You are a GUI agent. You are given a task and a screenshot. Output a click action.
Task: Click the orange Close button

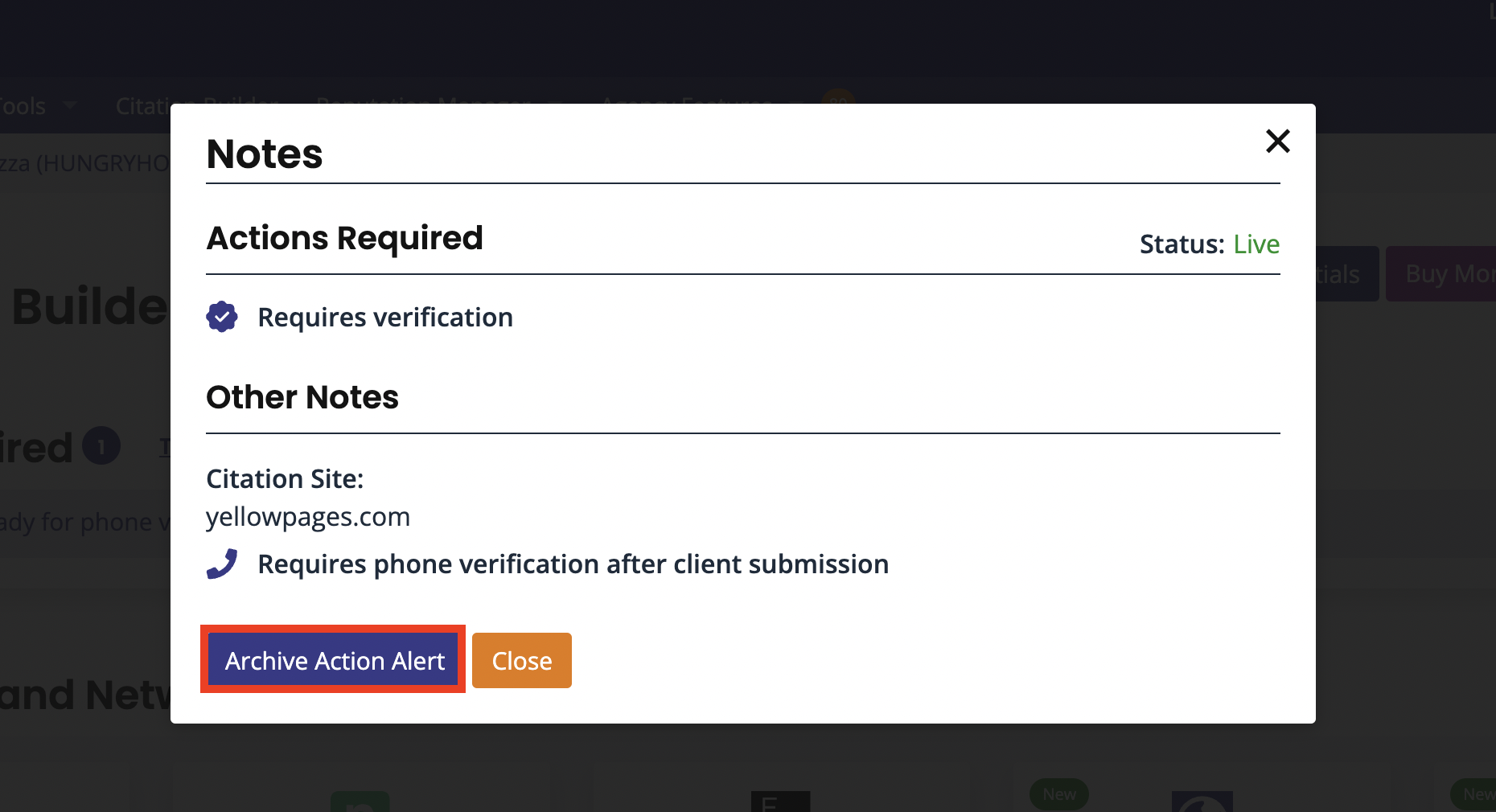(x=521, y=660)
